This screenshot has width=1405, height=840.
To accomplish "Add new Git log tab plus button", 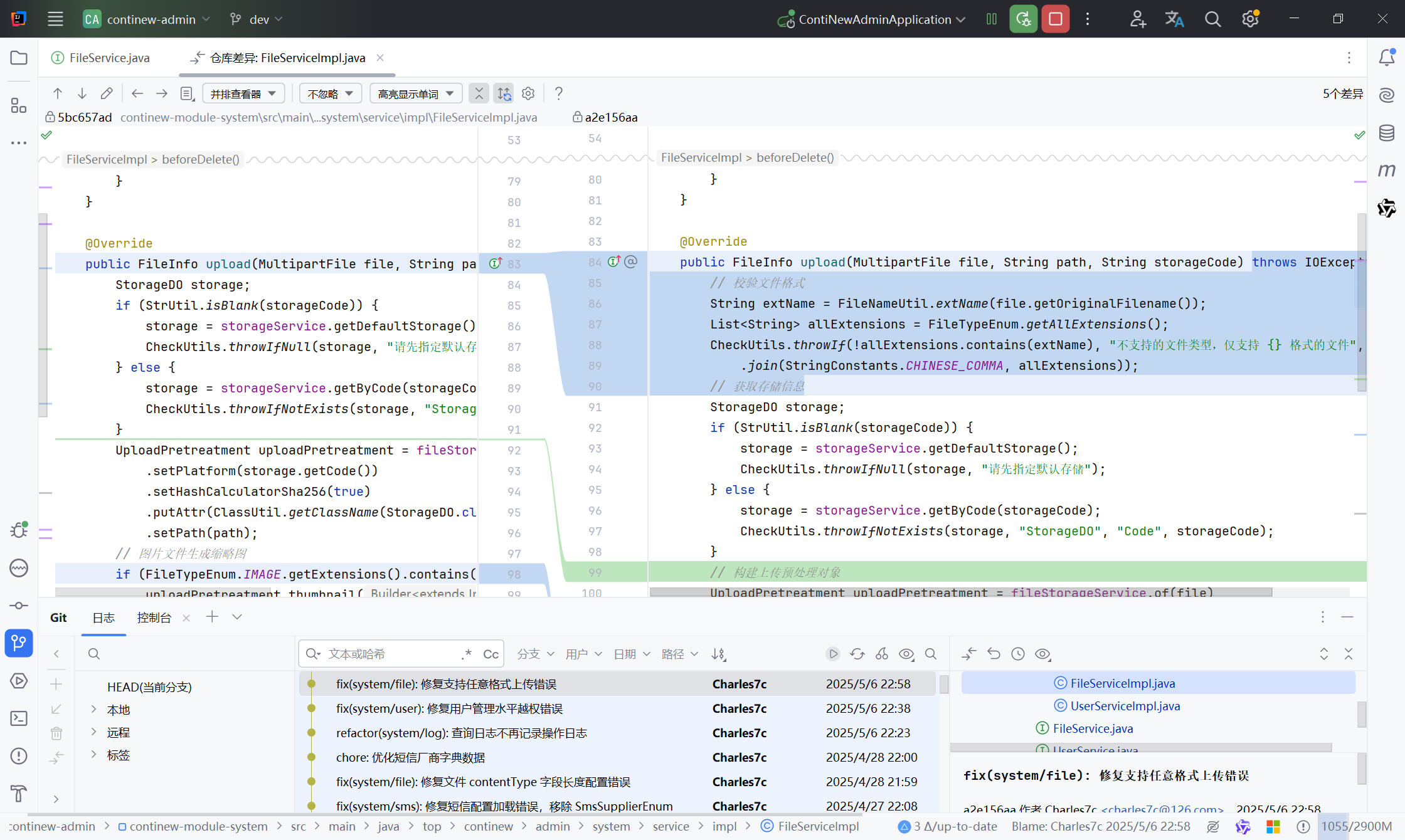I will [212, 617].
